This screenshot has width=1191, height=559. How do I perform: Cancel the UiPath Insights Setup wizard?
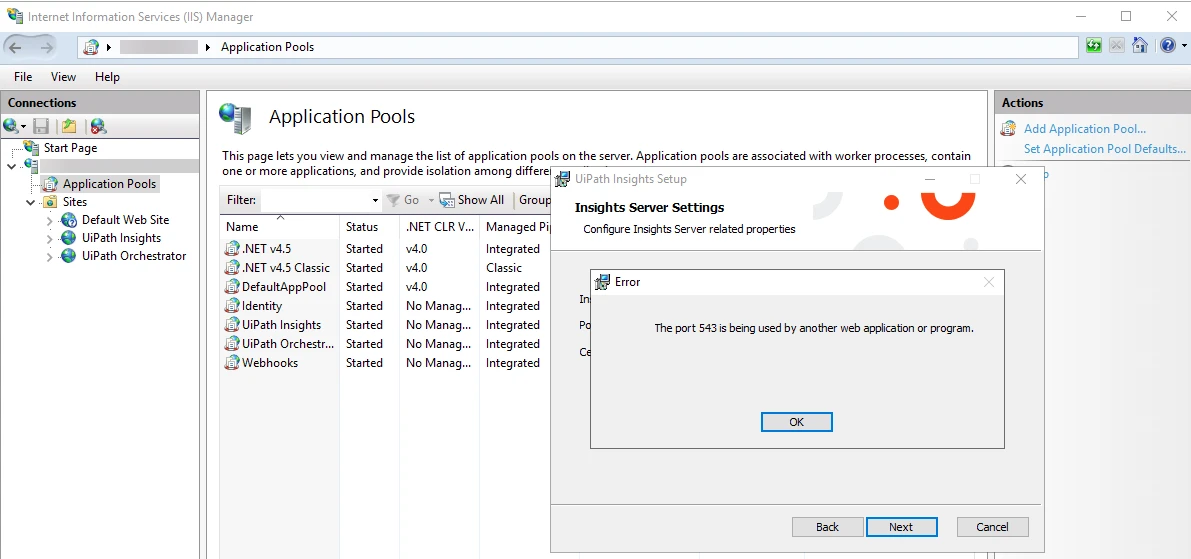[x=992, y=527]
